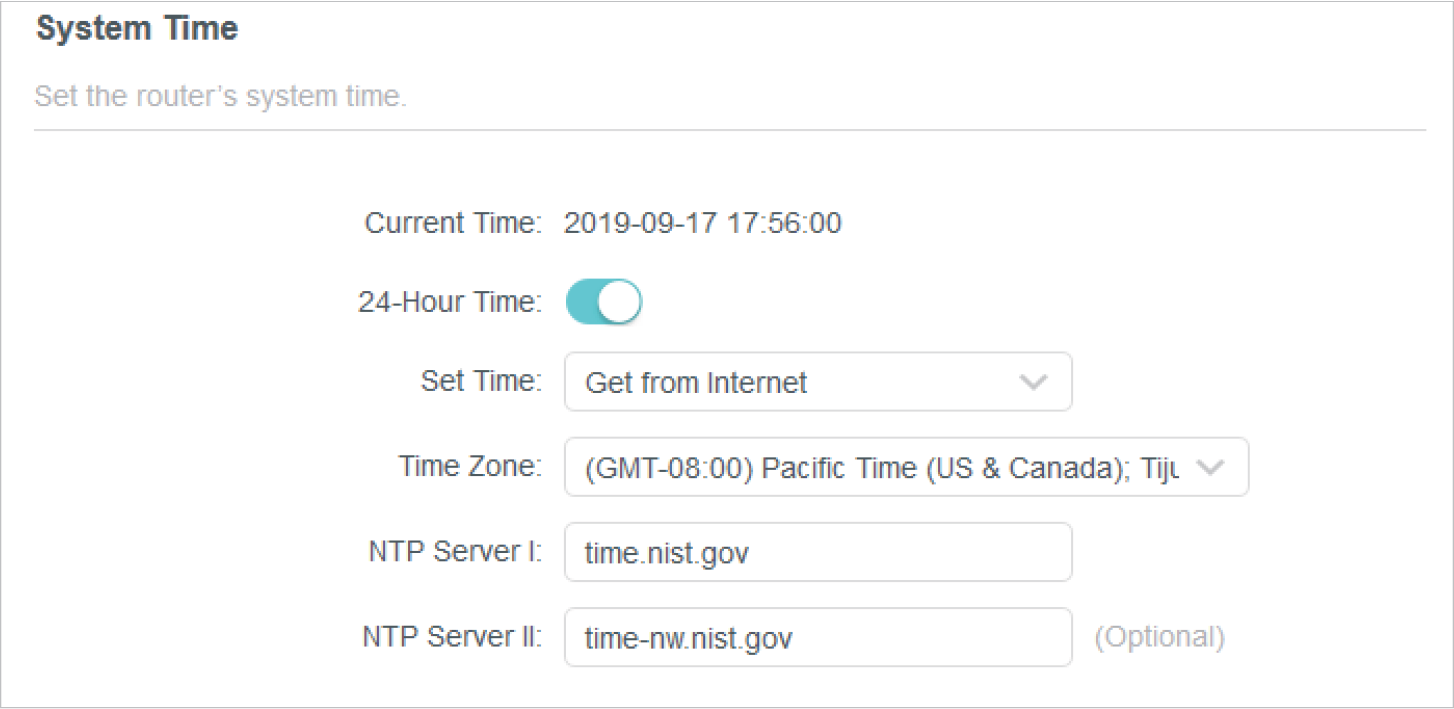
Task: Click the System Time section heading
Action: pos(137,28)
